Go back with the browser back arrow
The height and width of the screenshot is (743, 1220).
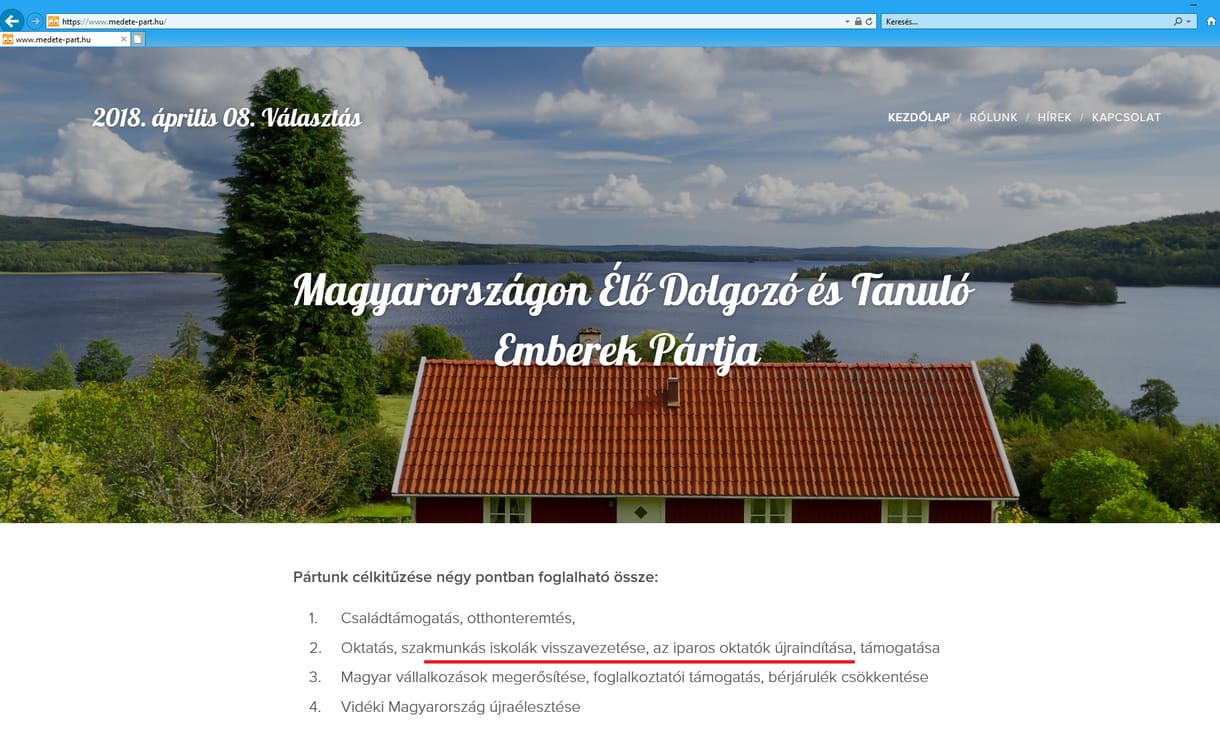click(13, 20)
